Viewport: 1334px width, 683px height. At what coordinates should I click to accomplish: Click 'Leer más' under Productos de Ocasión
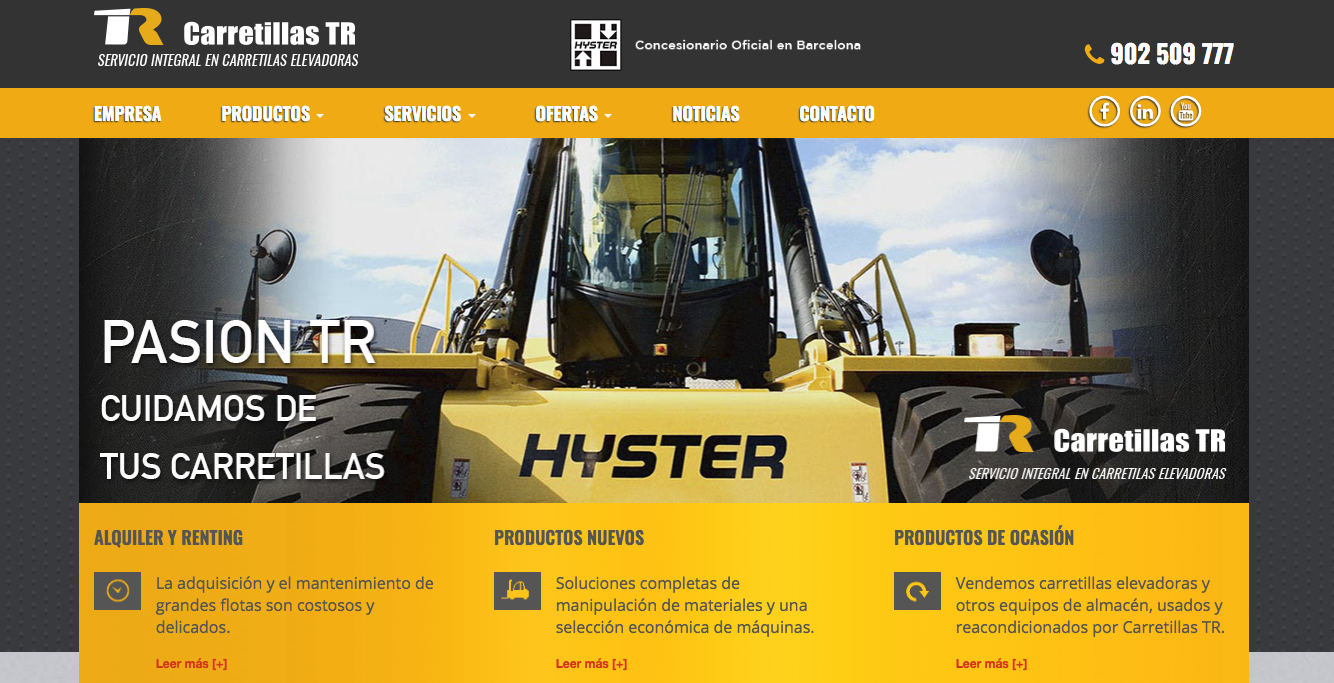(x=991, y=664)
